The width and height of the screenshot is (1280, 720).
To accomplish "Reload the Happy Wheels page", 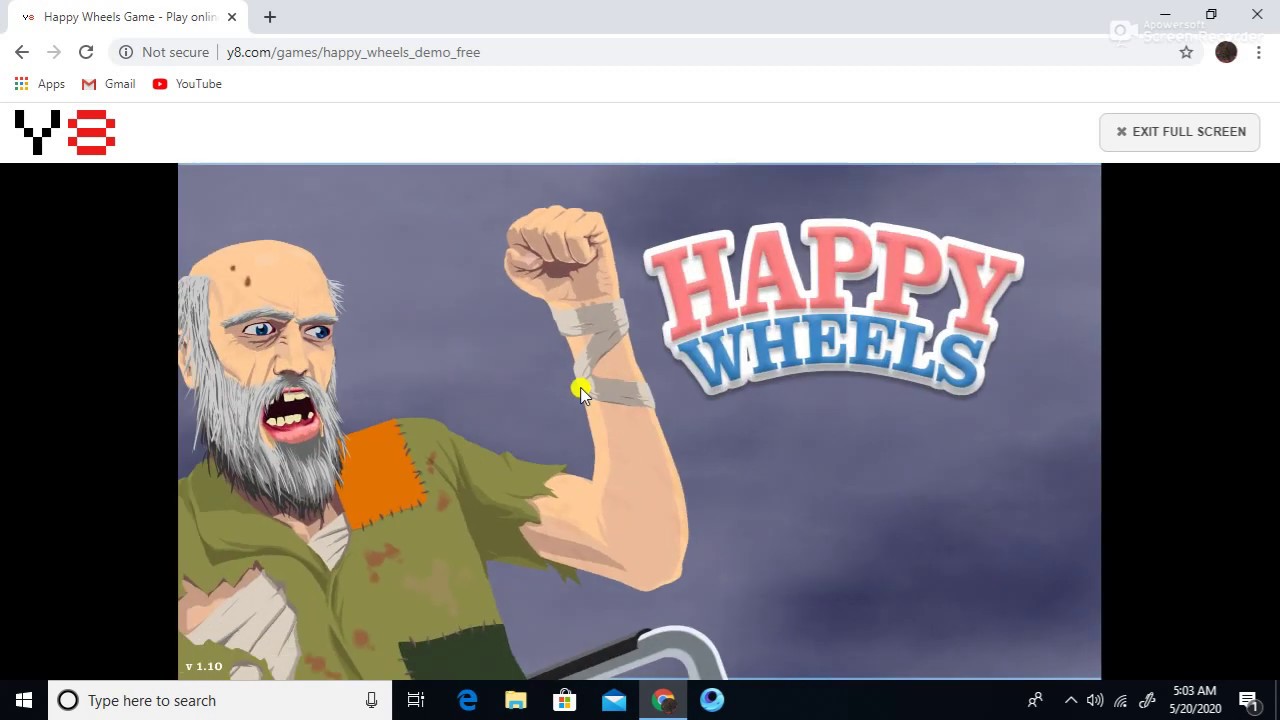I will (x=86, y=52).
